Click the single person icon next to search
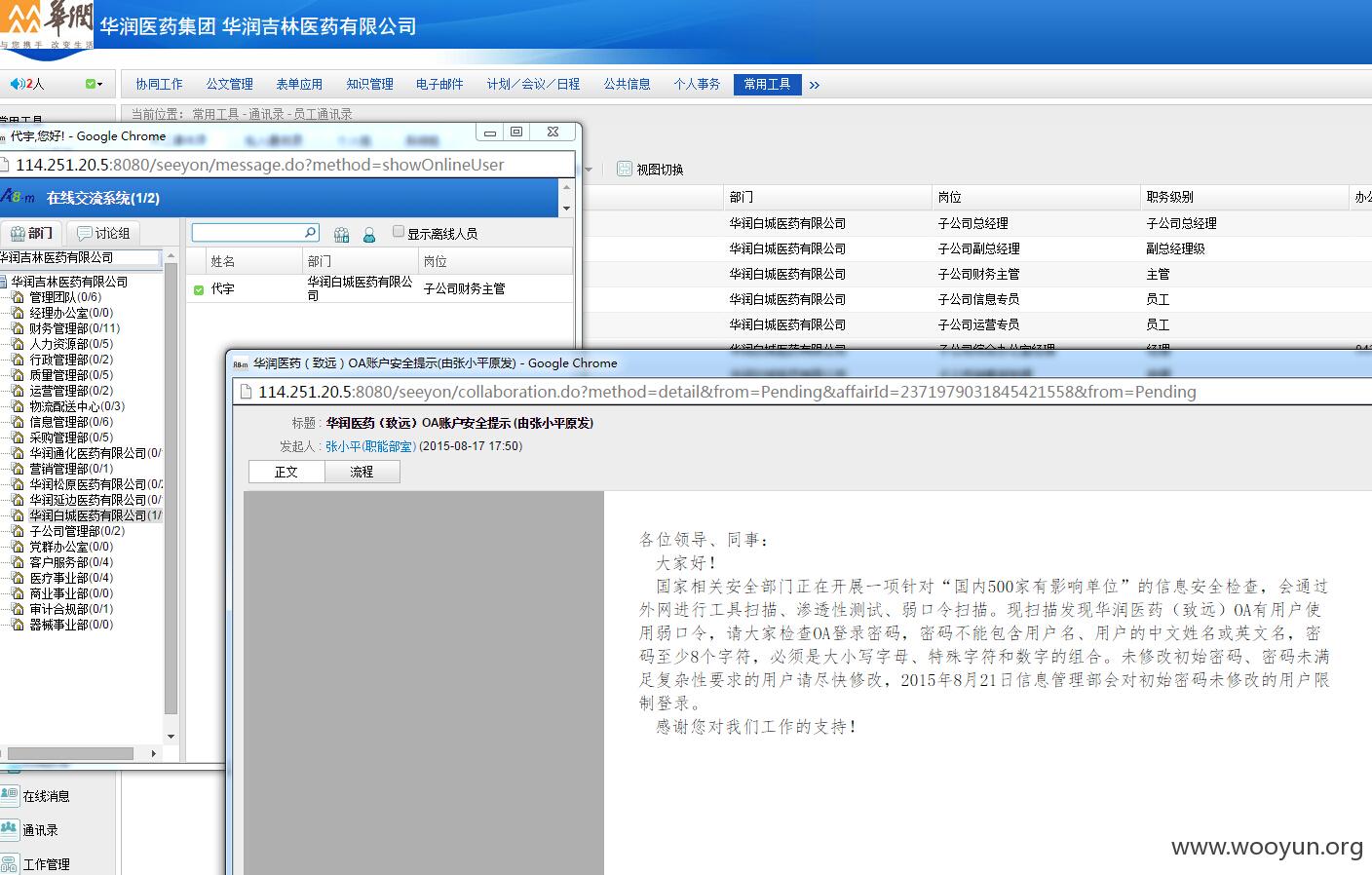This screenshot has height=875, width=1372. pyautogui.click(x=369, y=234)
